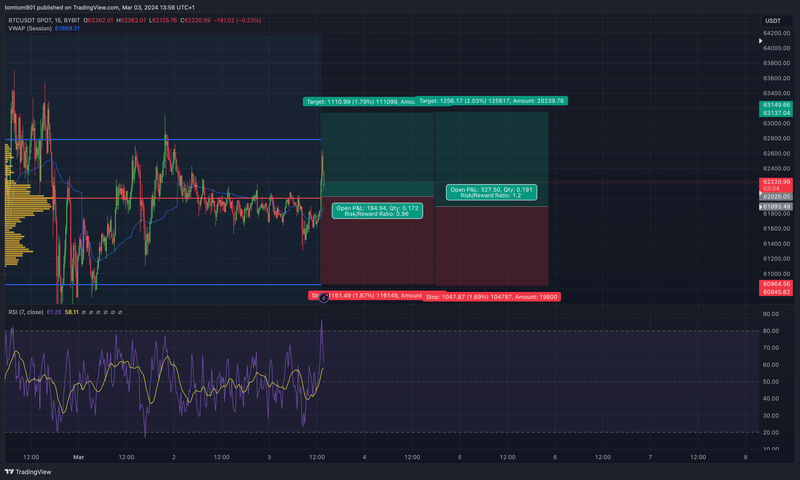Click the grey price label 62026.05
800x480 pixels.
(x=776, y=196)
